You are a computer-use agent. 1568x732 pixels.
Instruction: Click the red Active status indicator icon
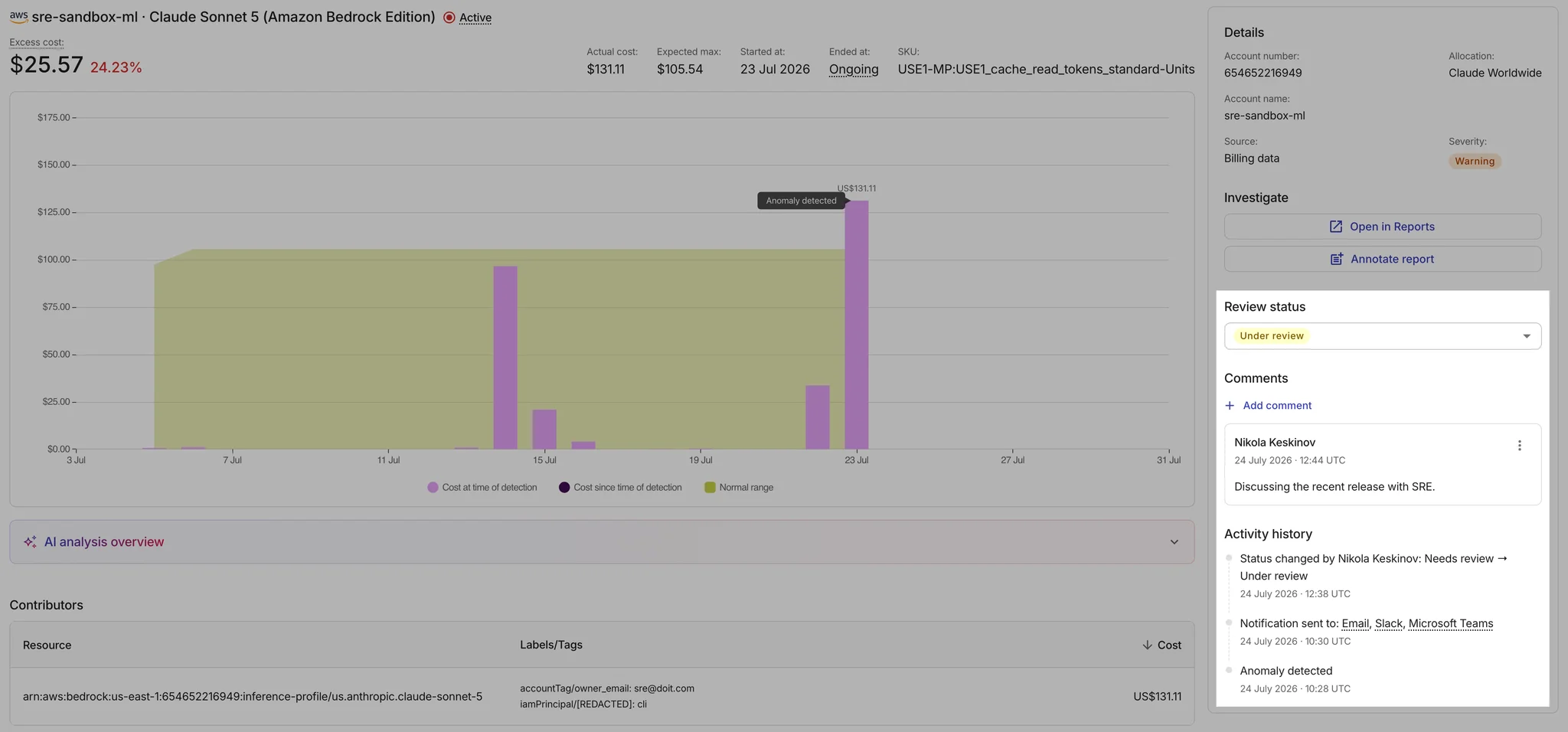(449, 18)
